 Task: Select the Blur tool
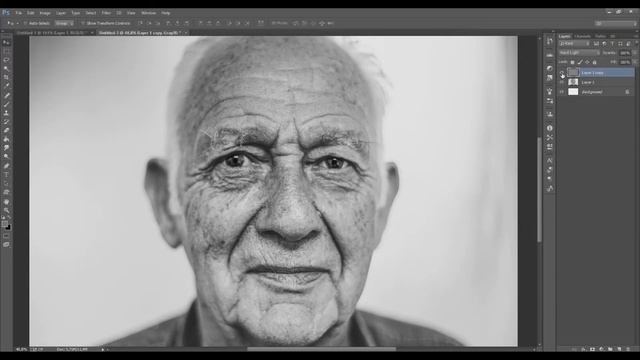7,148
